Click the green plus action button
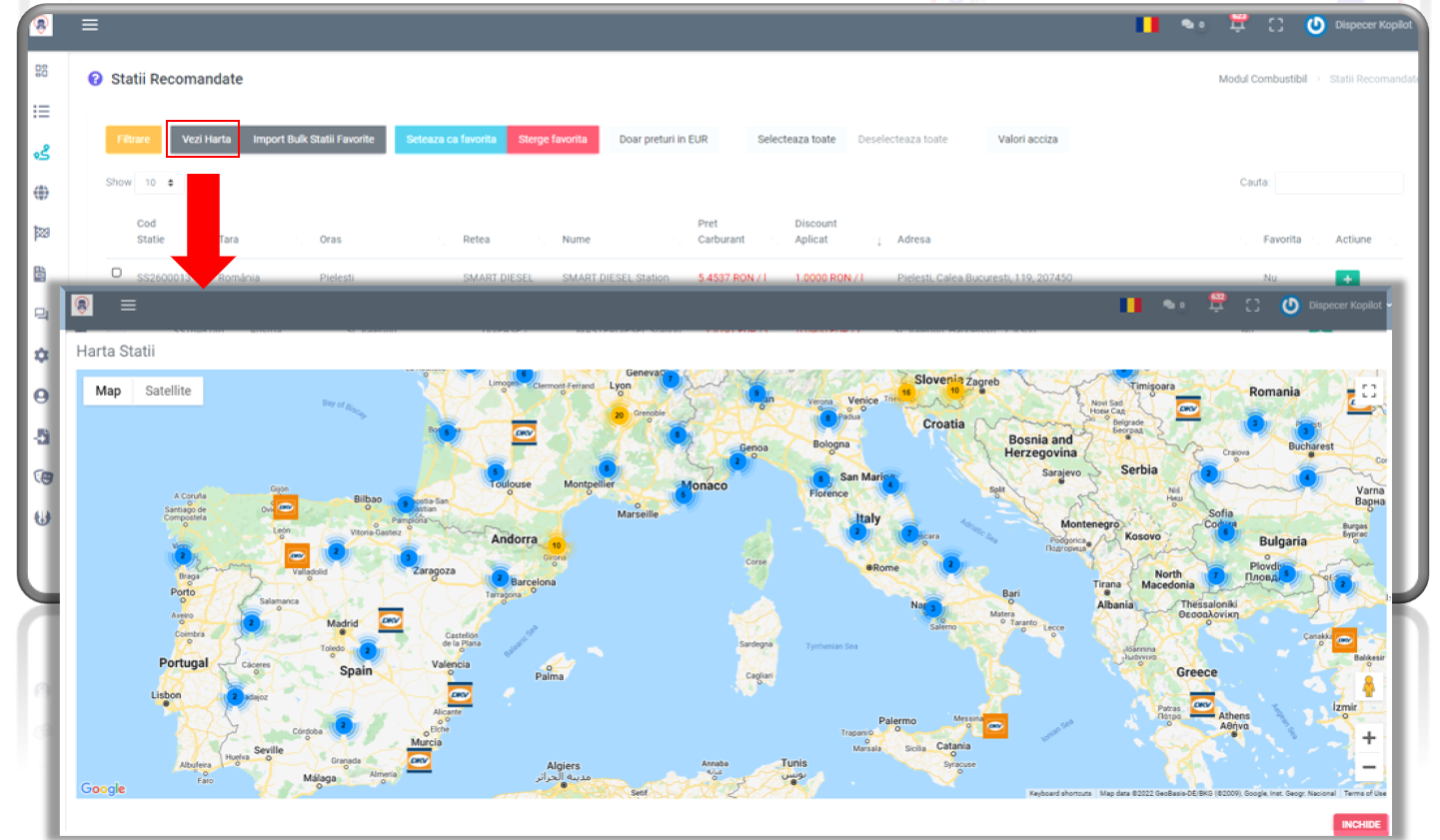 1347,279
